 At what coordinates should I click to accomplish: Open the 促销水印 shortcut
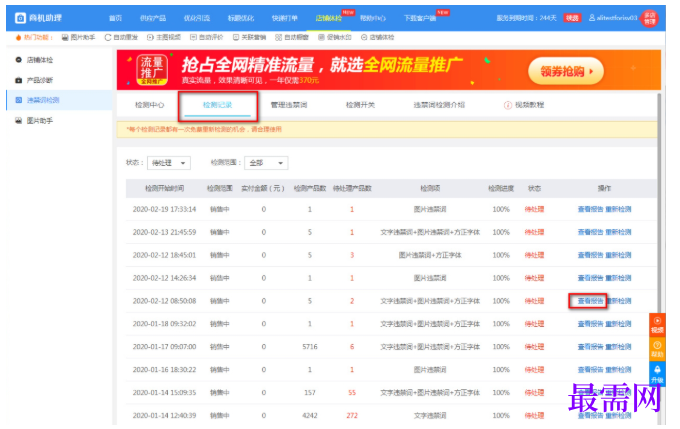point(335,37)
